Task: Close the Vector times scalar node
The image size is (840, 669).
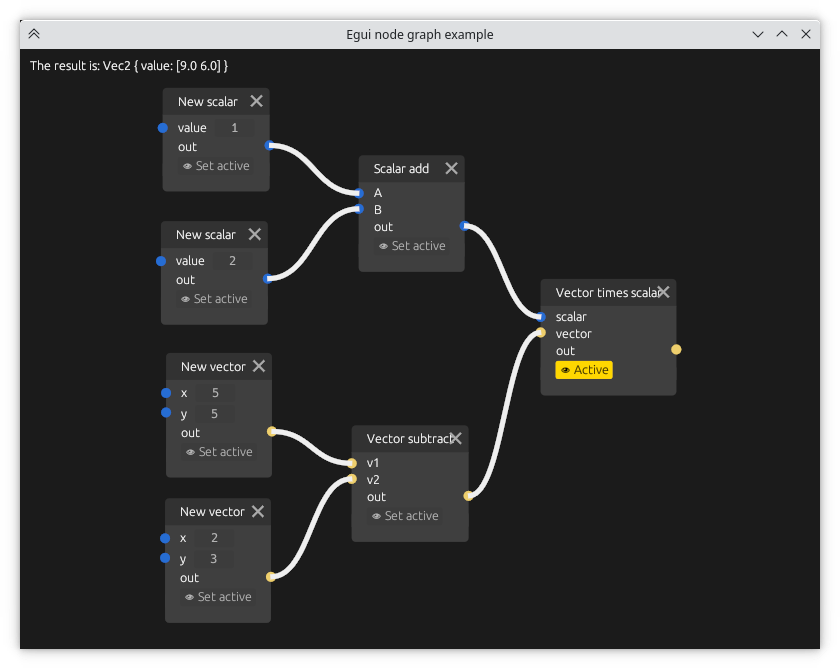Action: [663, 292]
